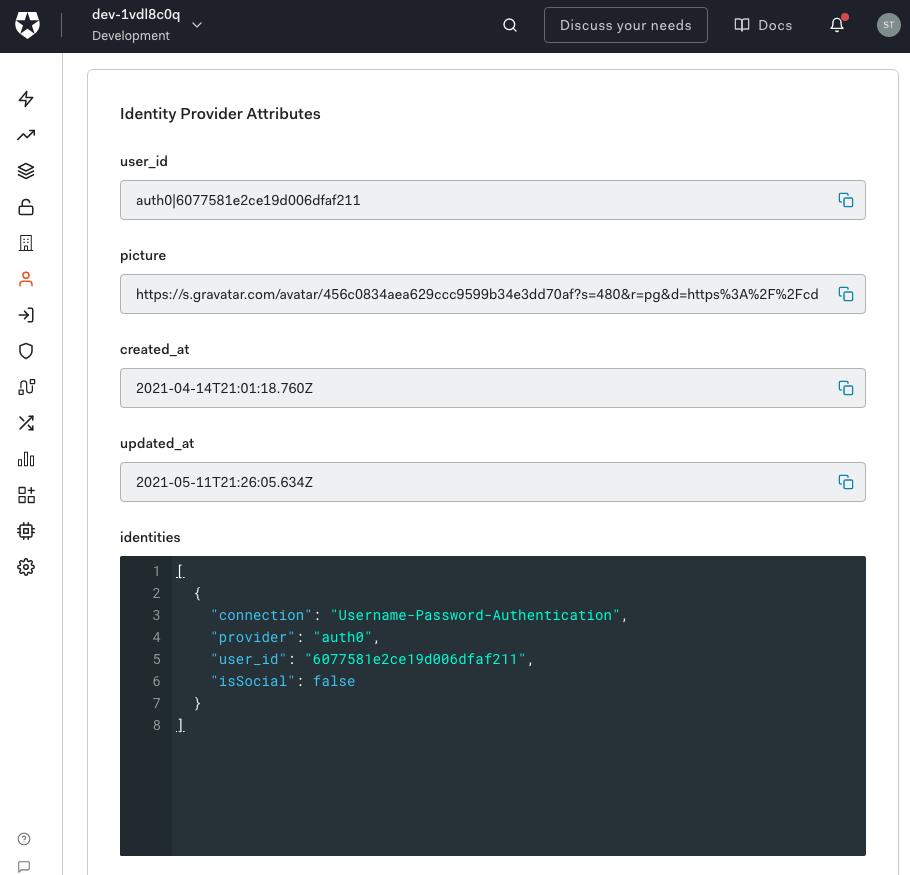Open the User Management person icon
This screenshot has width=910, height=875.
click(x=25, y=278)
